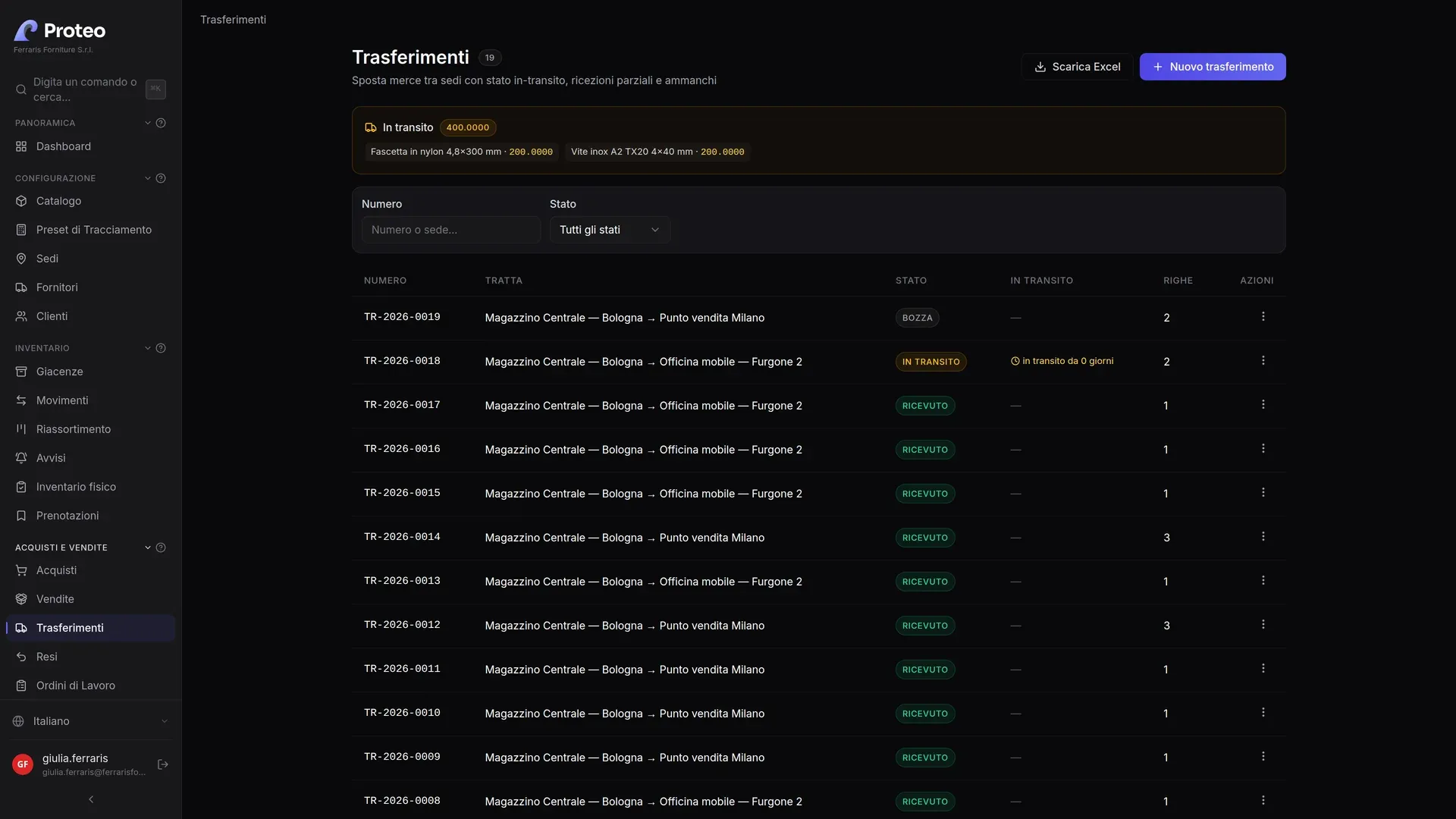Open Catalogo in the sidebar
This screenshot has width=1456, height=819.
click(x=90, y=201)
